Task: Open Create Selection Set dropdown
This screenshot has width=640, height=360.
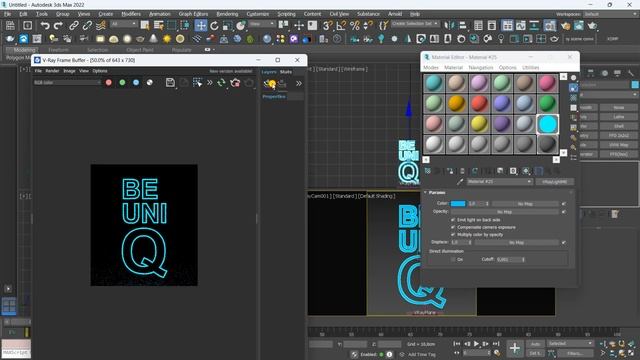Action: tap(415, 24)
